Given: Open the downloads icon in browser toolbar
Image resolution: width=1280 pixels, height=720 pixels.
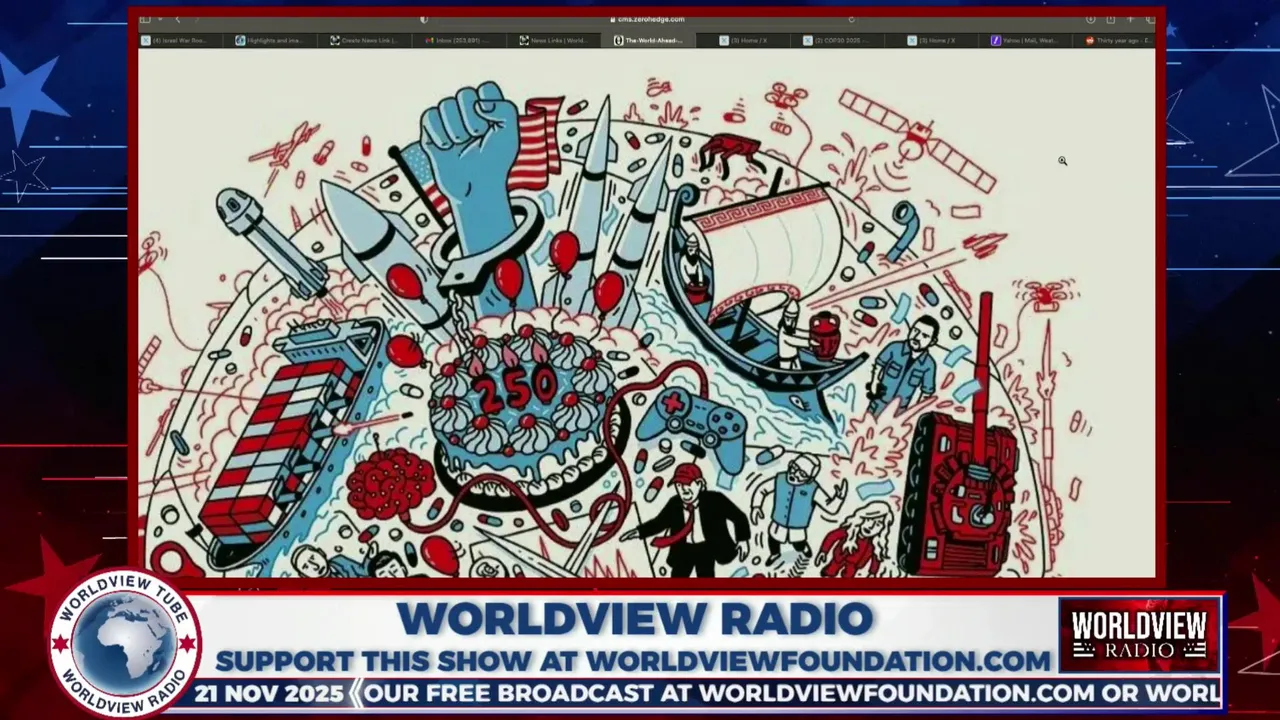Looking at the screenshot, I should tap(1090, 19).
